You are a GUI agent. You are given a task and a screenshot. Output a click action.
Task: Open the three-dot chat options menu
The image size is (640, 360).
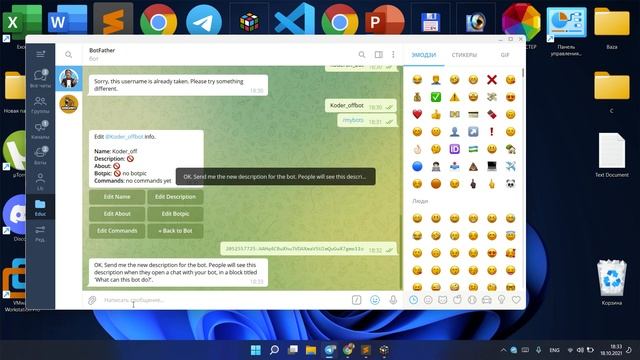tap(393, 54)
